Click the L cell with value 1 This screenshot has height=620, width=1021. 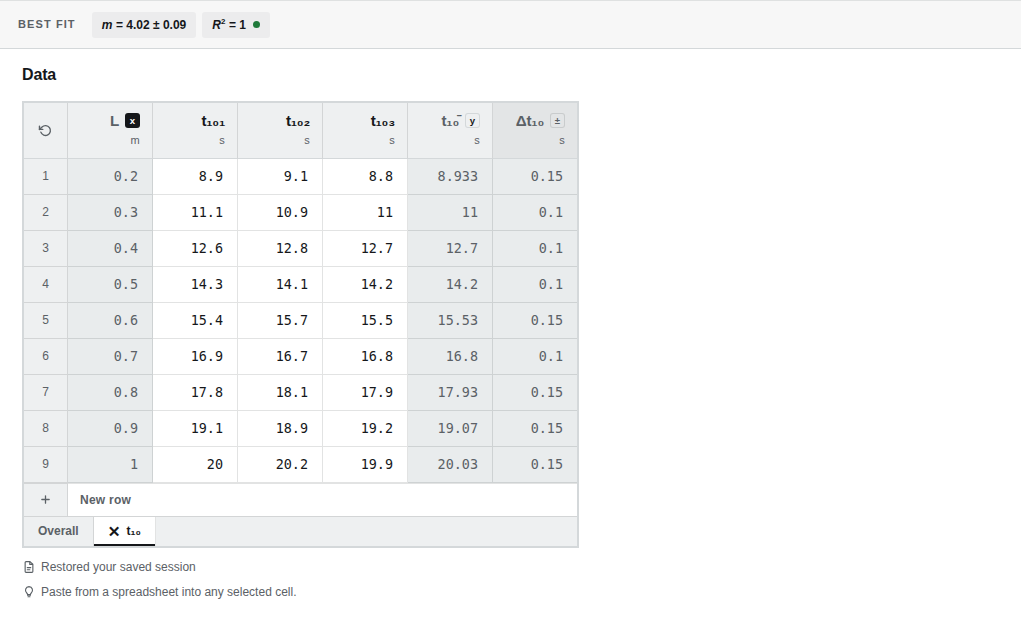110,464
